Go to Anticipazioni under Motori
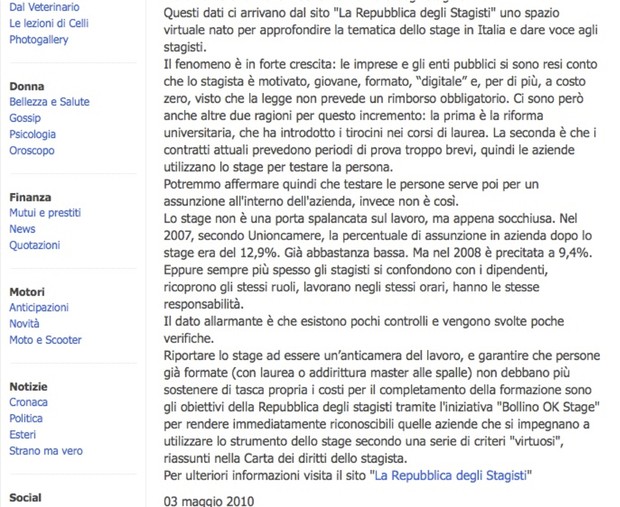This screenshot has height=507, width=620. click(39, 307)
